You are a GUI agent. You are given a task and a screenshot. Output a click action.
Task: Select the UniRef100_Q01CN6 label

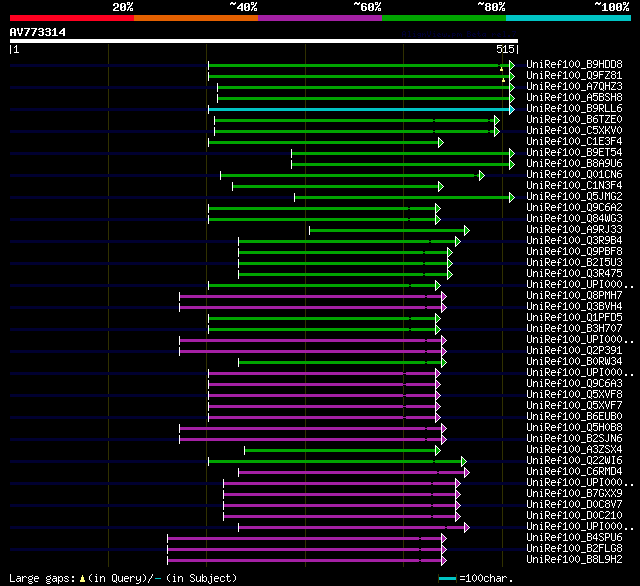point(574,174)
